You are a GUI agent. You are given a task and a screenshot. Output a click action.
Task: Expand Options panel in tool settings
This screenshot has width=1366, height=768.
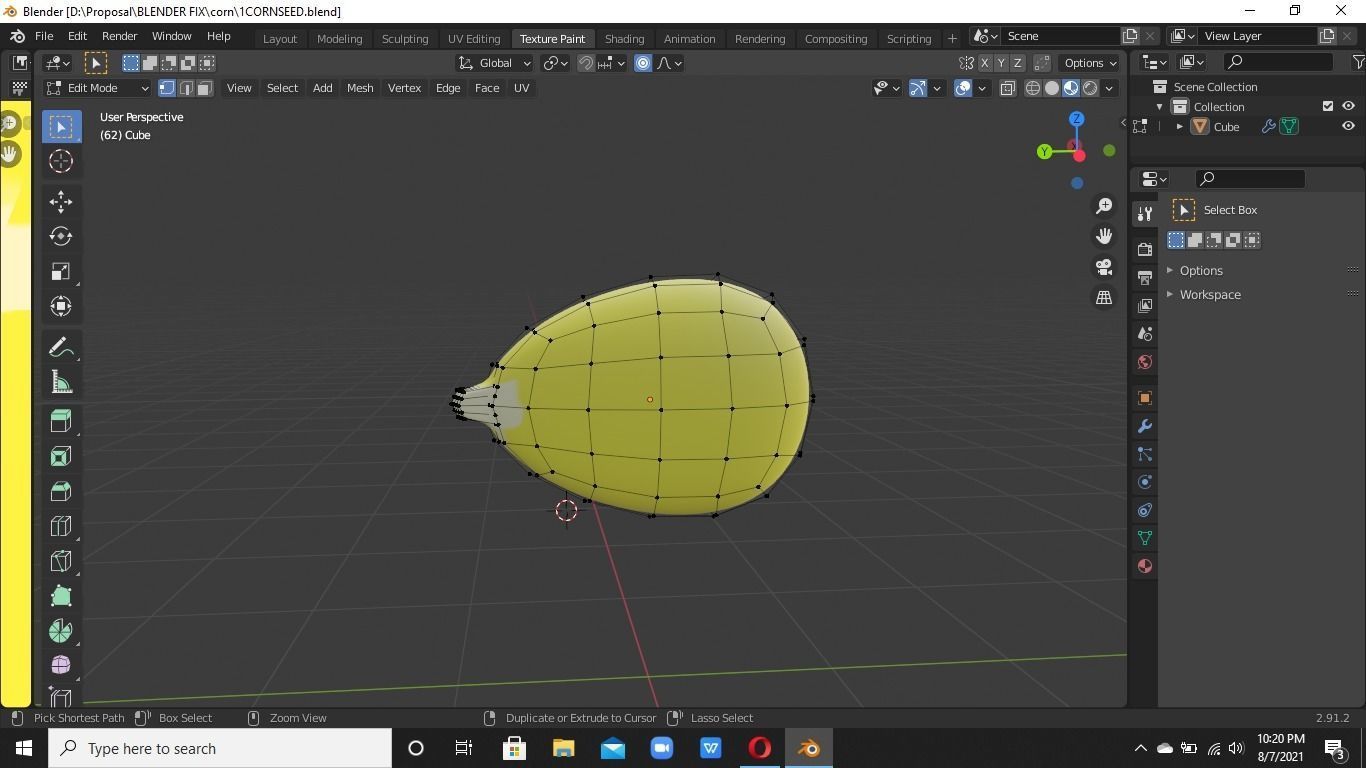click(x=1170, y=271)
